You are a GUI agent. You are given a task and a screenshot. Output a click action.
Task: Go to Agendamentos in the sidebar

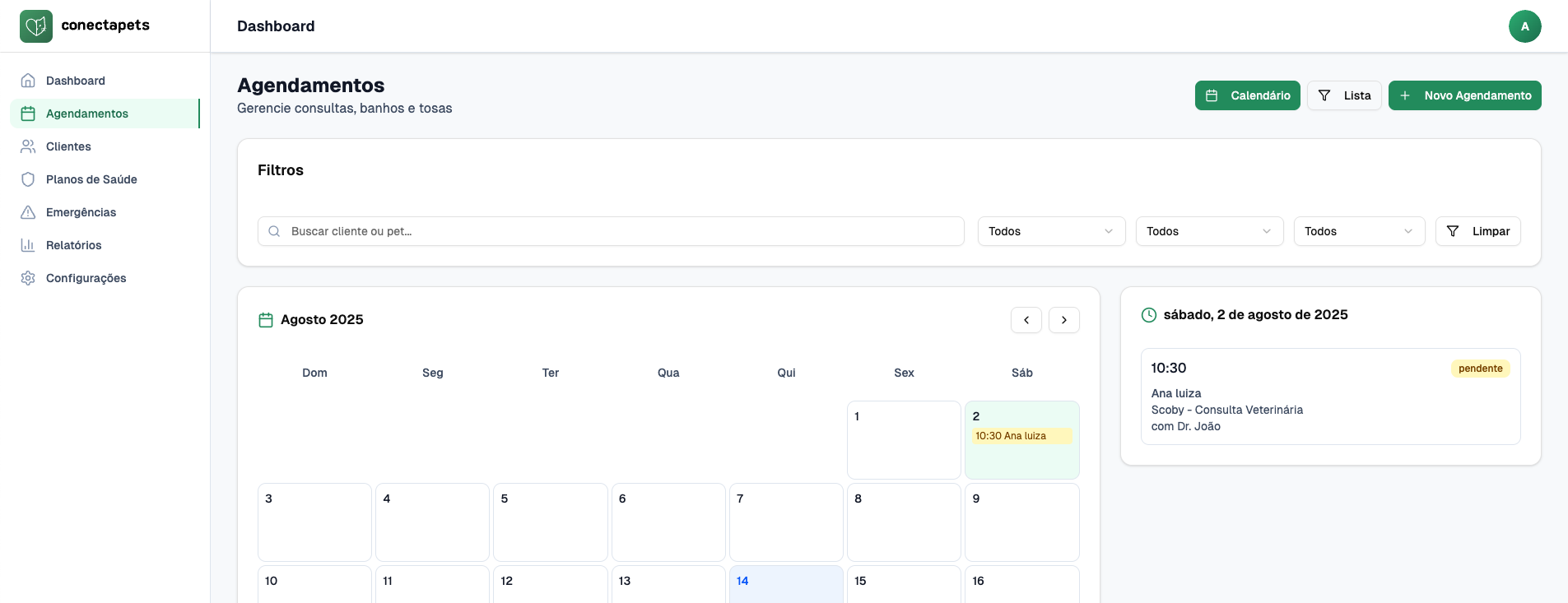[x=87, y=114]
